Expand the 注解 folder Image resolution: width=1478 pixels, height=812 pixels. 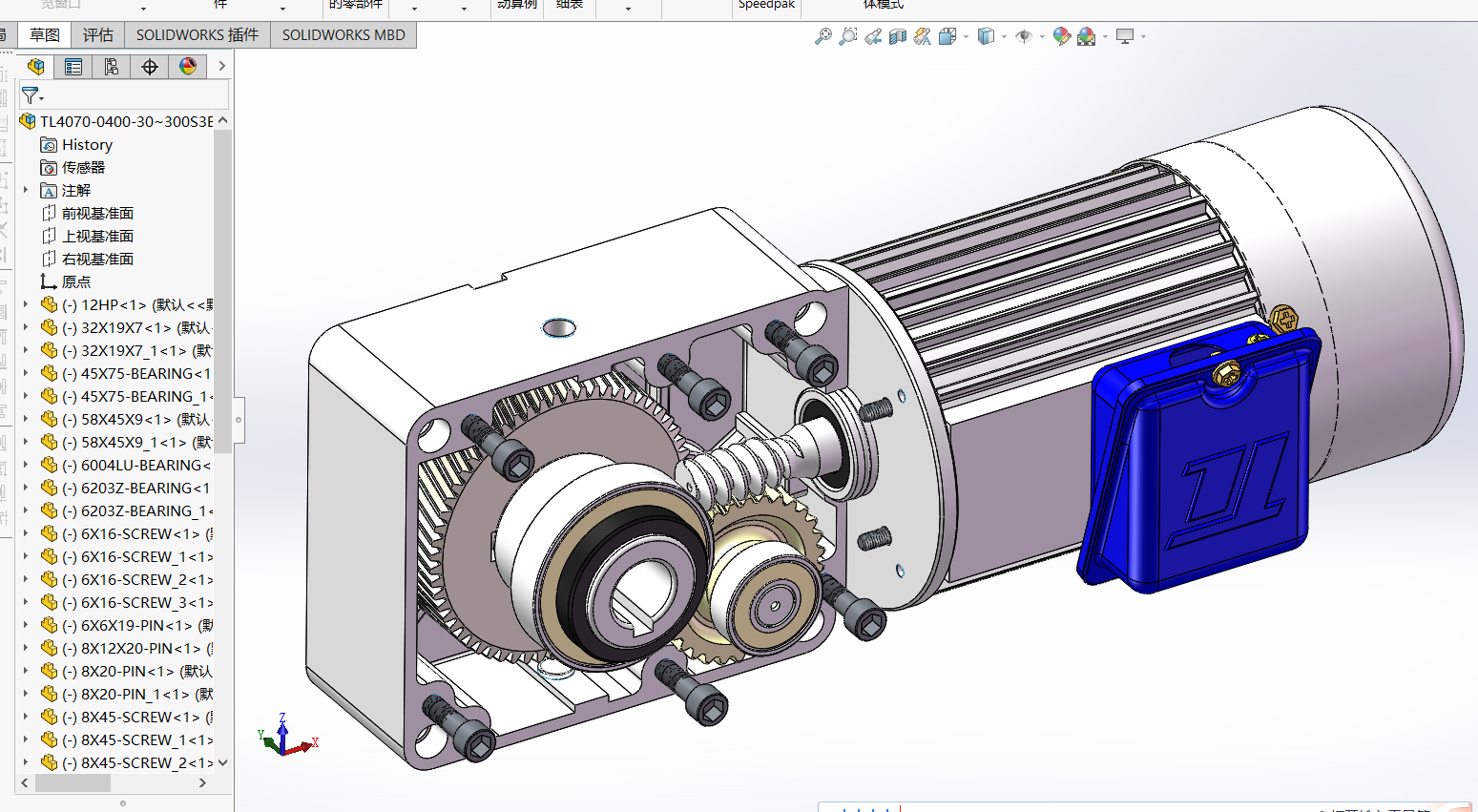pyautogui.click(x=26, y=190)
